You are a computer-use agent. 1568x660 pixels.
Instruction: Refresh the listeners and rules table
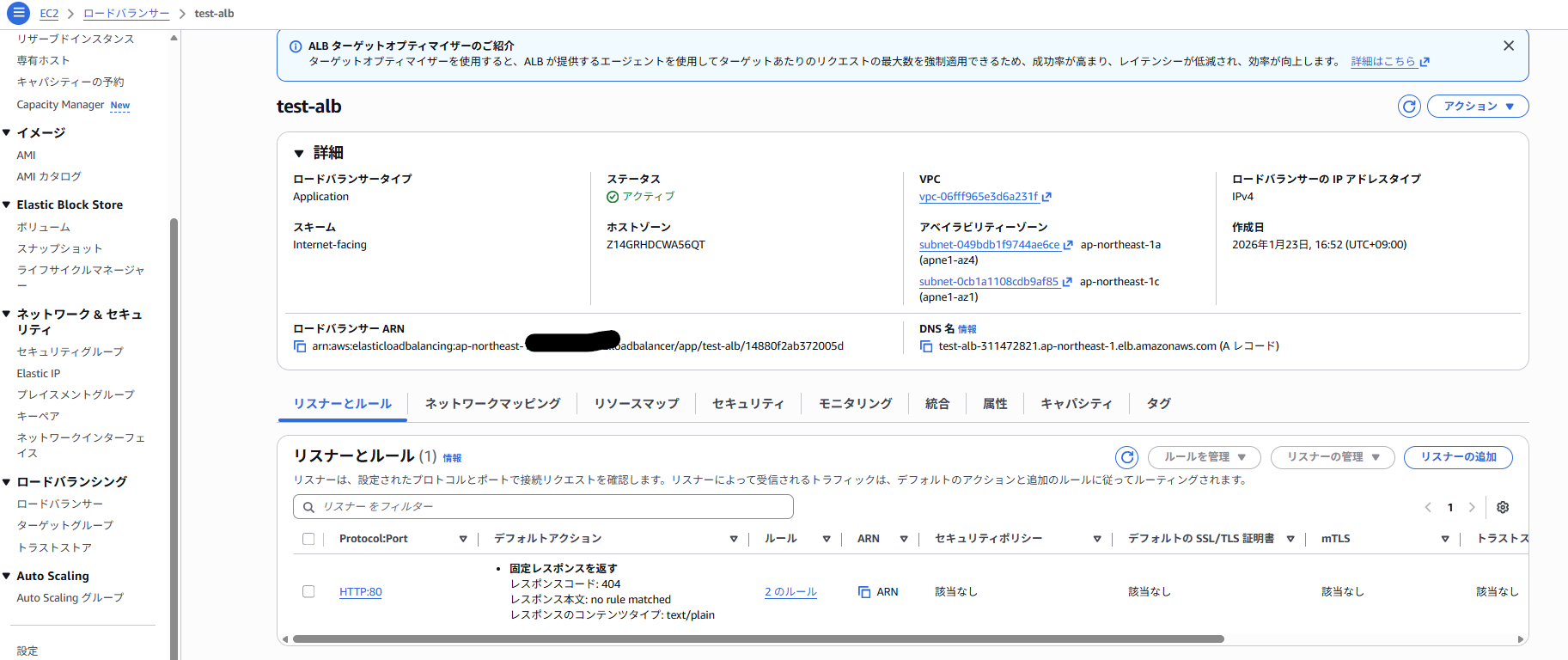click(x=1127, y=457)
